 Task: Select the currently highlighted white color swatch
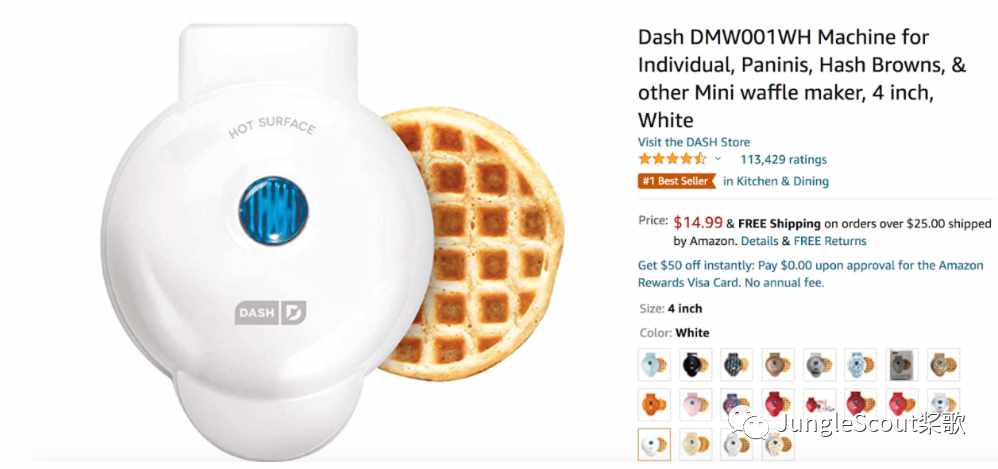(x=654, y=444)
